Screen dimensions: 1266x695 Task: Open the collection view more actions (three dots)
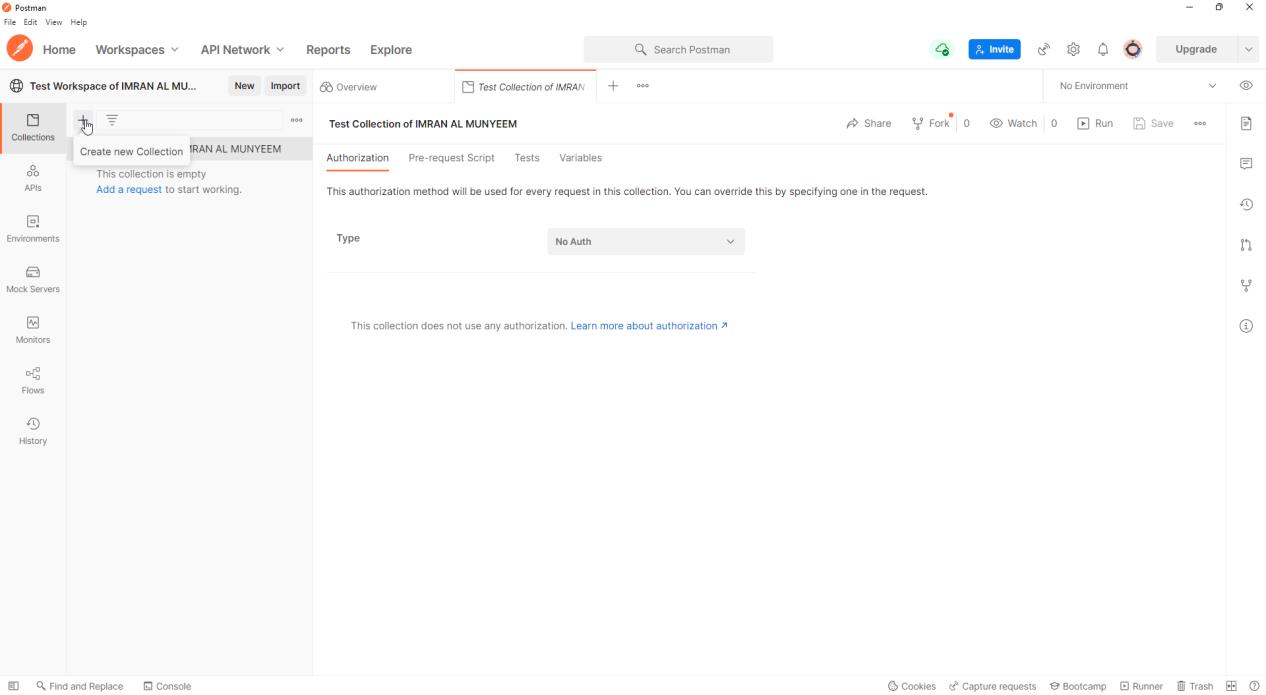[1200, 124]
